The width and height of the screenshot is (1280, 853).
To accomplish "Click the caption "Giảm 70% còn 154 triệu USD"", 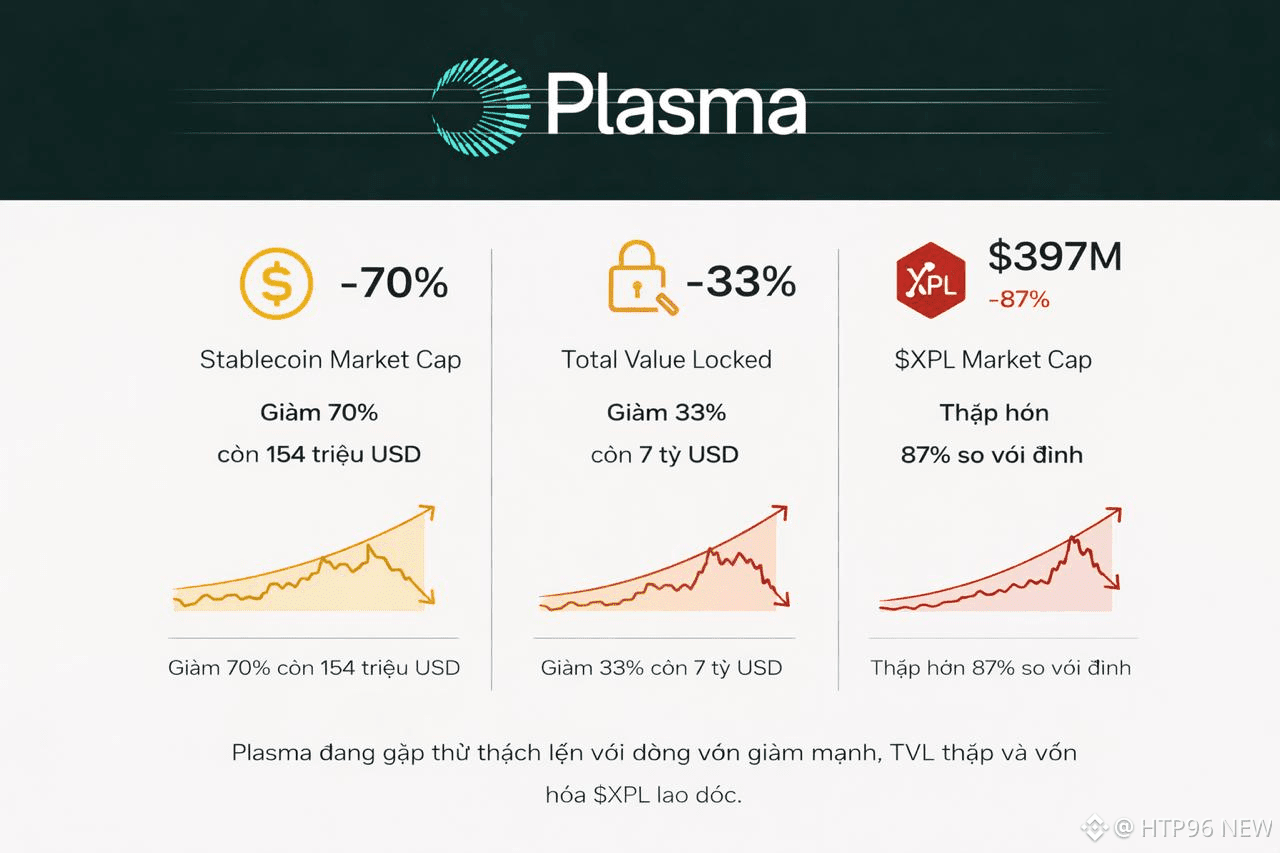I will click(314, 668).
